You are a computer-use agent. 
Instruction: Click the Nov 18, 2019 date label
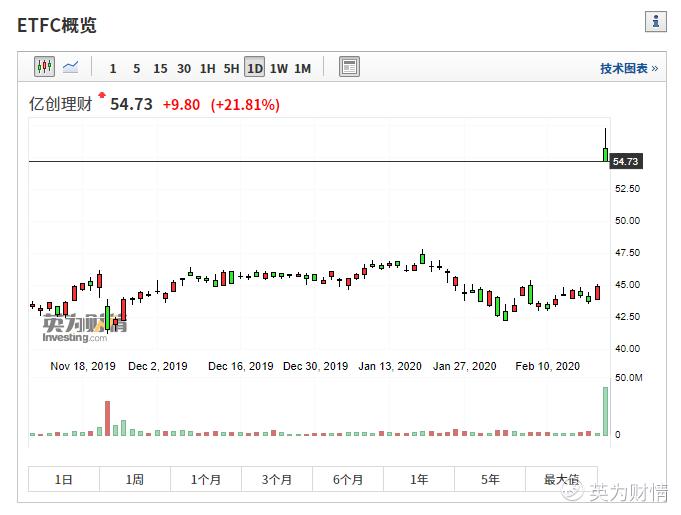click(83, 366)
